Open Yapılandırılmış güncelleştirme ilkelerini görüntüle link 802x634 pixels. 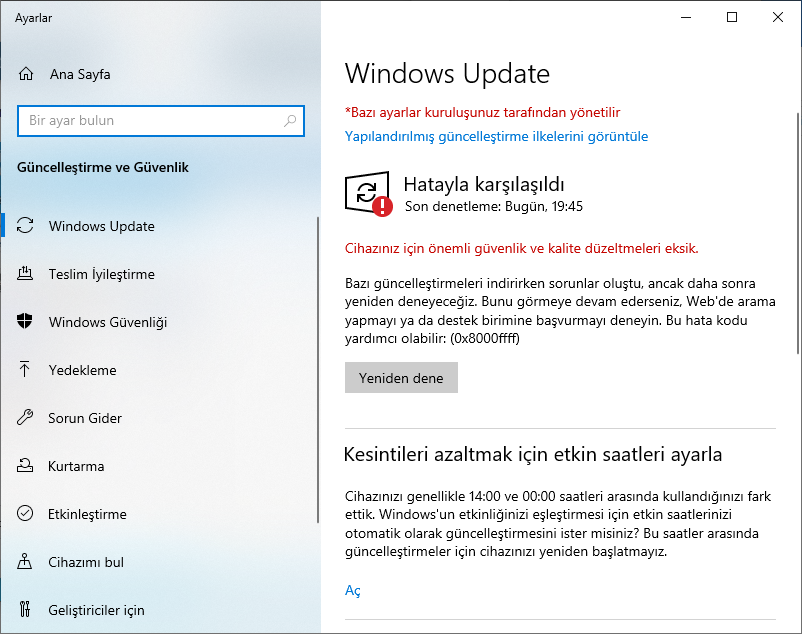tap(496, 137)
